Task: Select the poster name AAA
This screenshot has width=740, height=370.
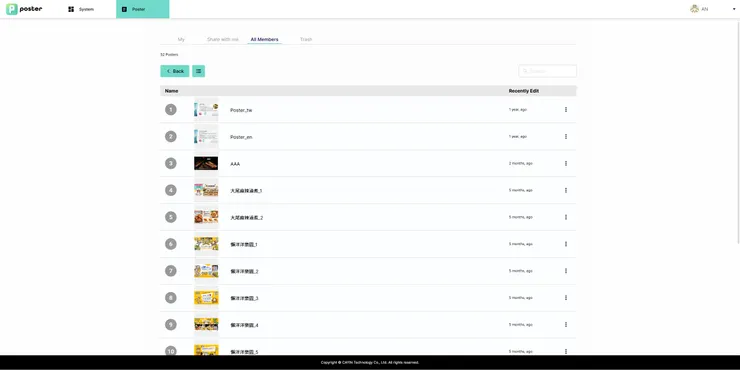Action: [x=235, y=164]
